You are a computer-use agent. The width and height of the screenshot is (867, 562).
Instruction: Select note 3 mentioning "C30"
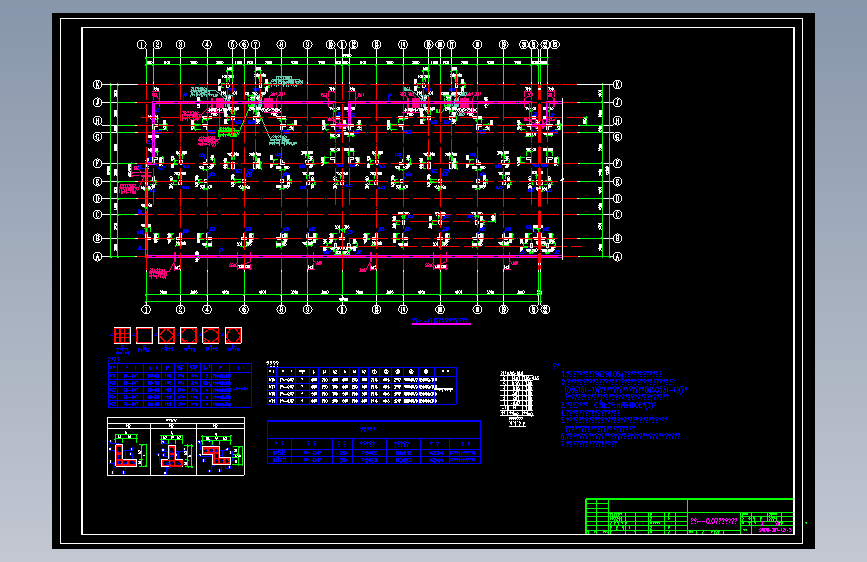click(608, 405)
